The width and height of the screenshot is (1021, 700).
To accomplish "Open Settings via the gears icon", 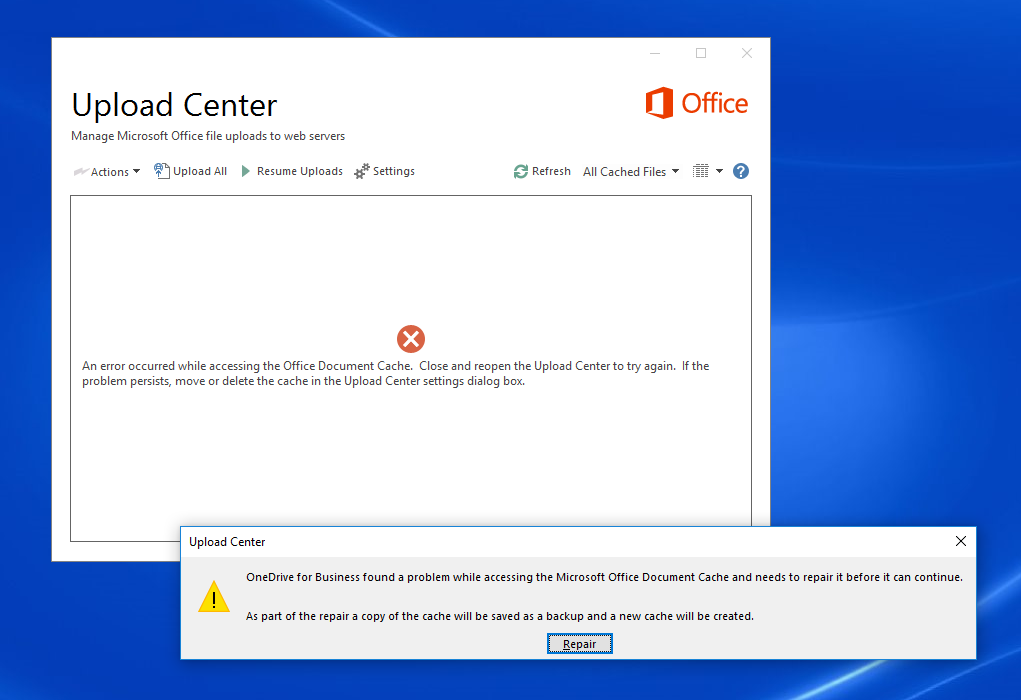I will tap(362, 171).
